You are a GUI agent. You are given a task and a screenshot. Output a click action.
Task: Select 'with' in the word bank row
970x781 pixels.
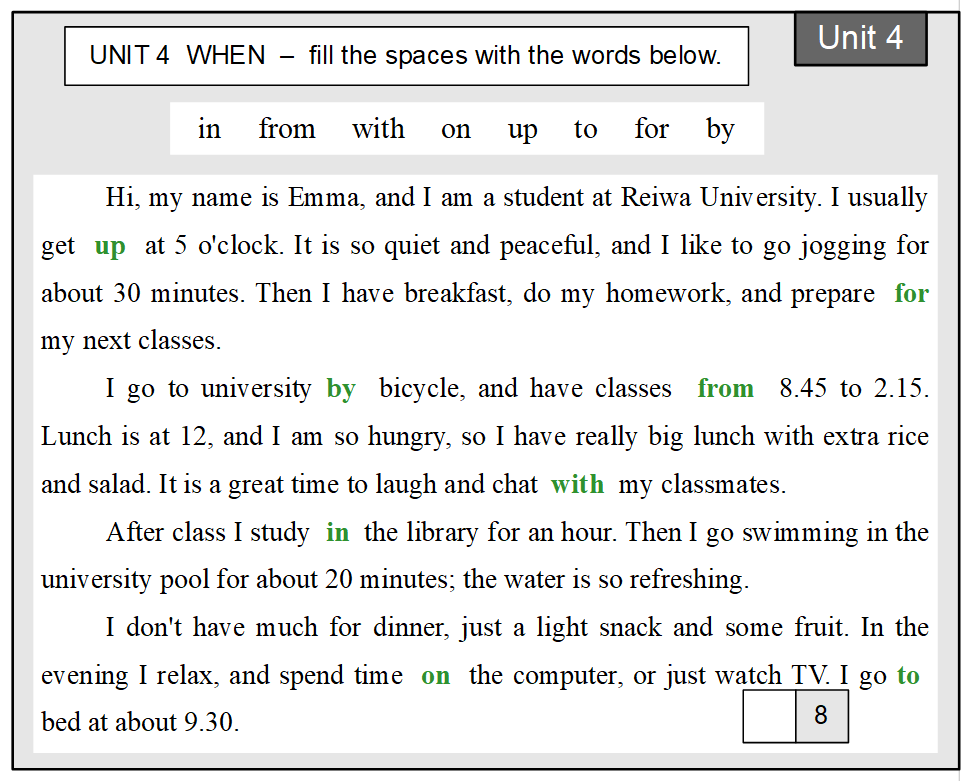coord(378,129)
